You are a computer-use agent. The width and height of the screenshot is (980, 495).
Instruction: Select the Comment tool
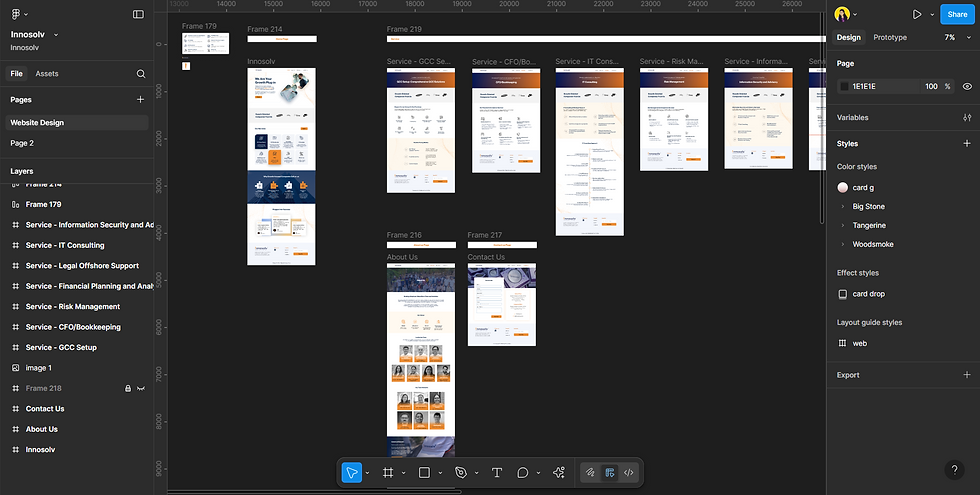click(x=523, y=472)
